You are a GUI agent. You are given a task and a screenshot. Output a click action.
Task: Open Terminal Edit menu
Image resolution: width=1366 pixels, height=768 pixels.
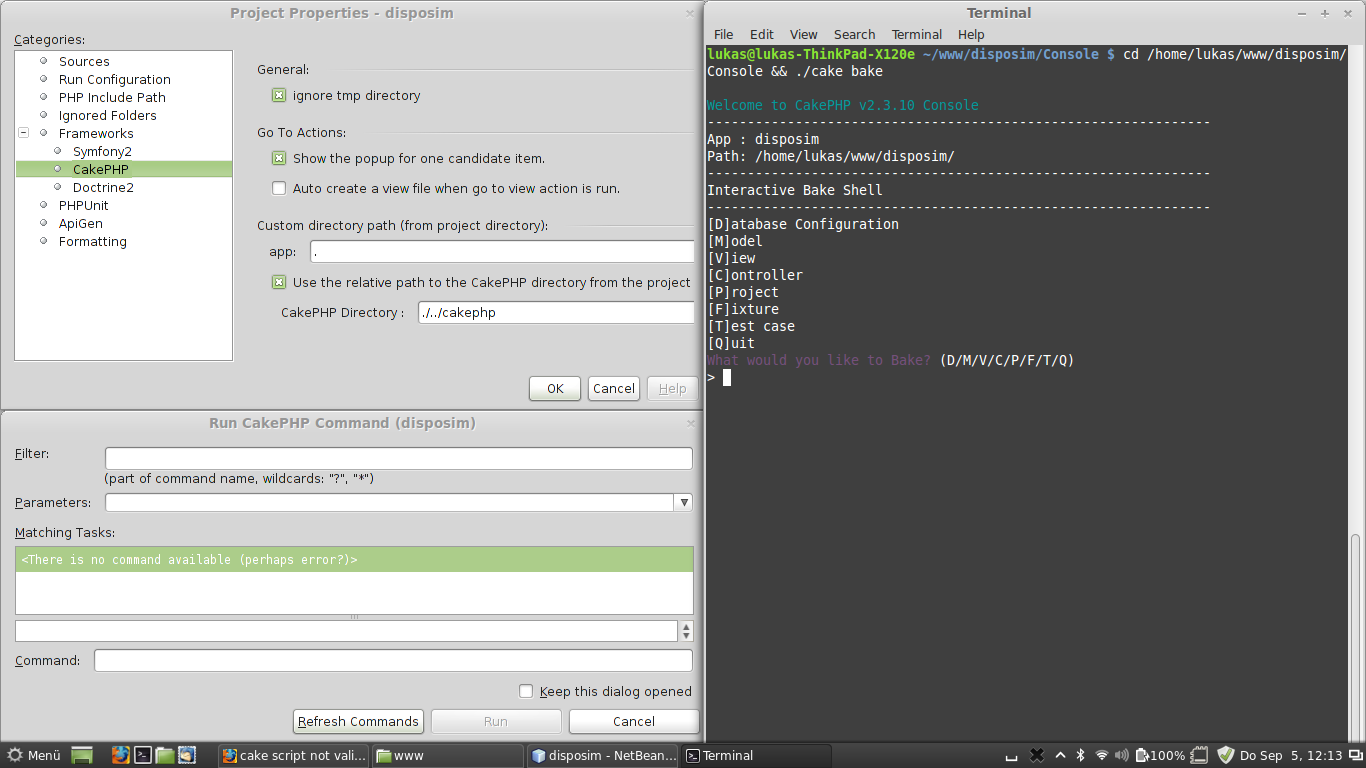762,34
